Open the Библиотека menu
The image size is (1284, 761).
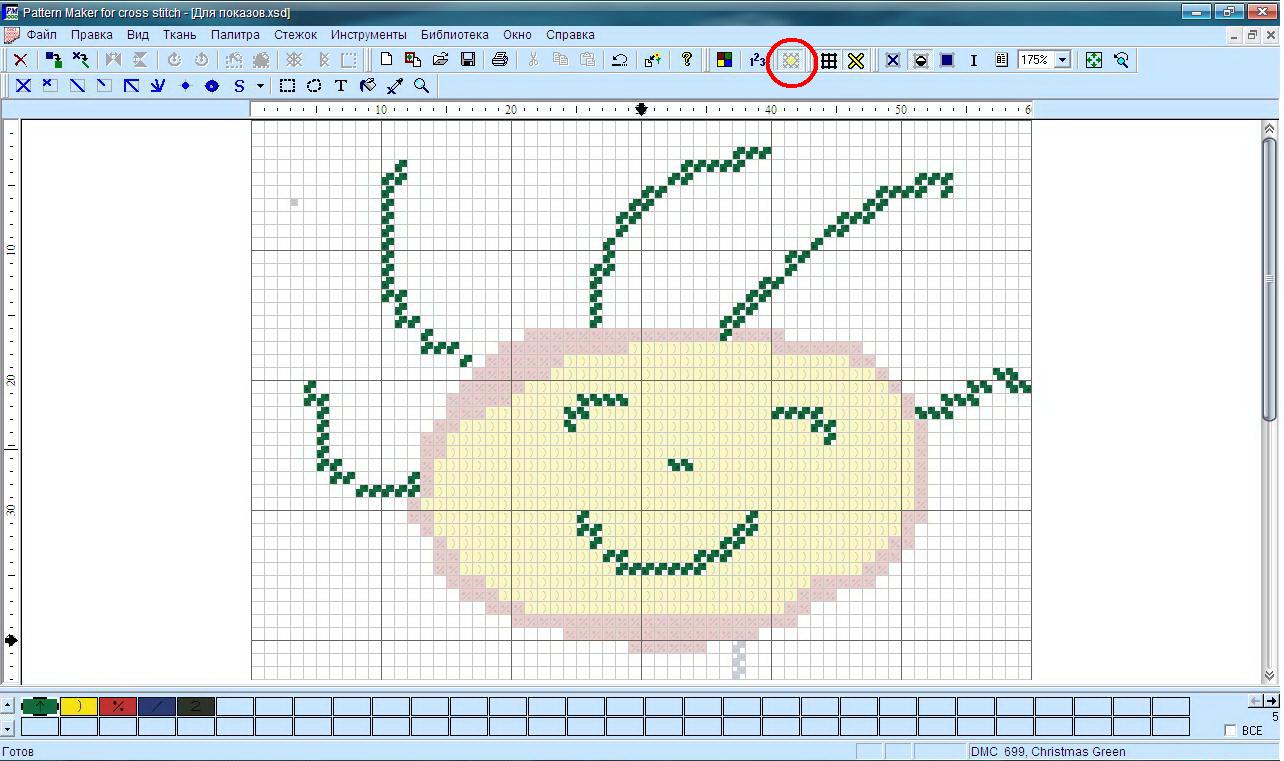454,34
